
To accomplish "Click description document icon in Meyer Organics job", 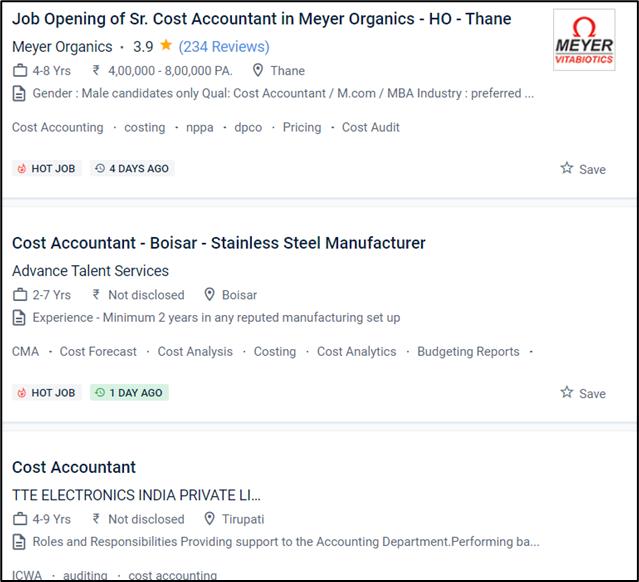I will click(x=19, y=93).
